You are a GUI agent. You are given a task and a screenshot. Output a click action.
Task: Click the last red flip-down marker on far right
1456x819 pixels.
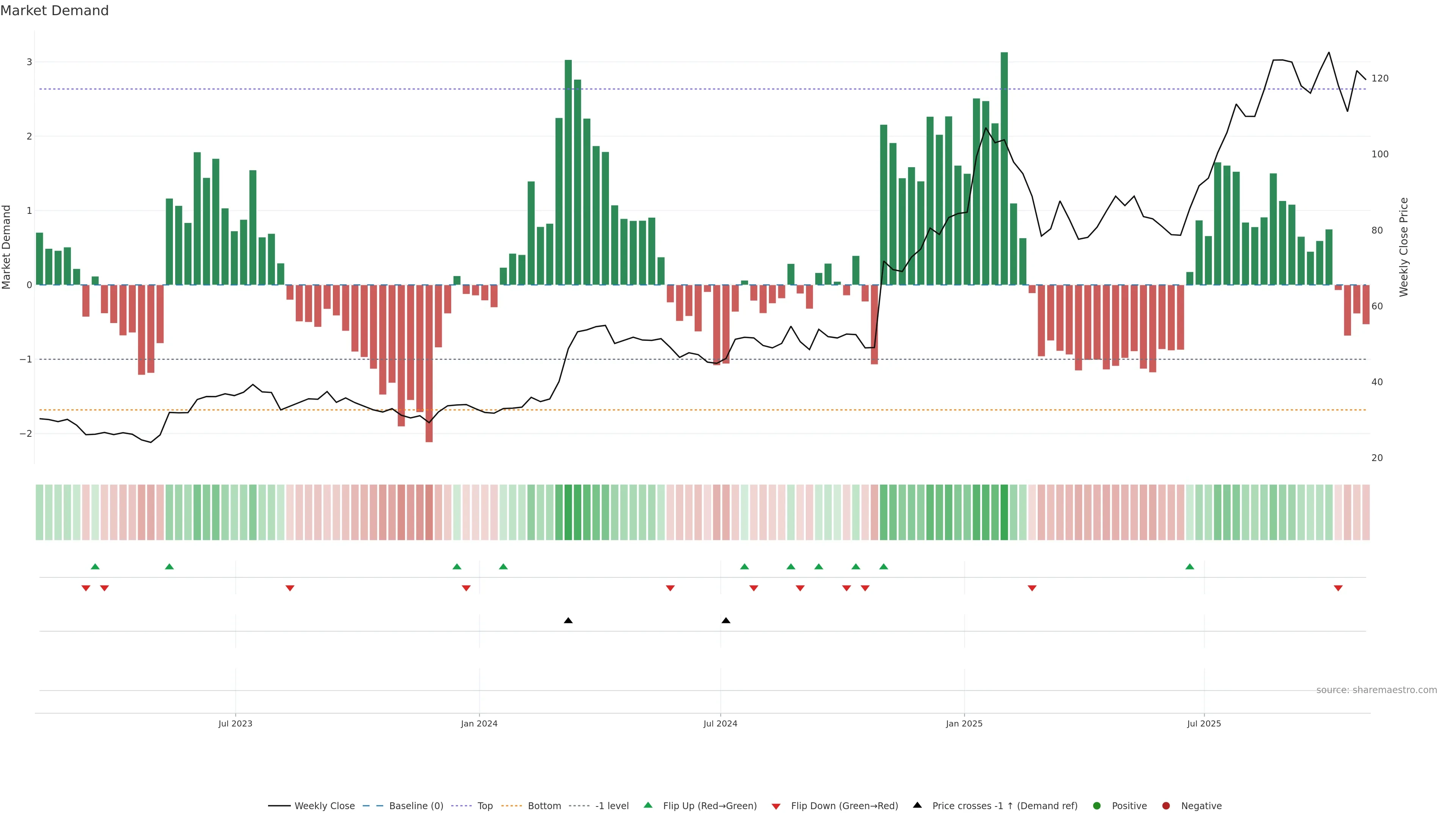tap(1338, 588)
